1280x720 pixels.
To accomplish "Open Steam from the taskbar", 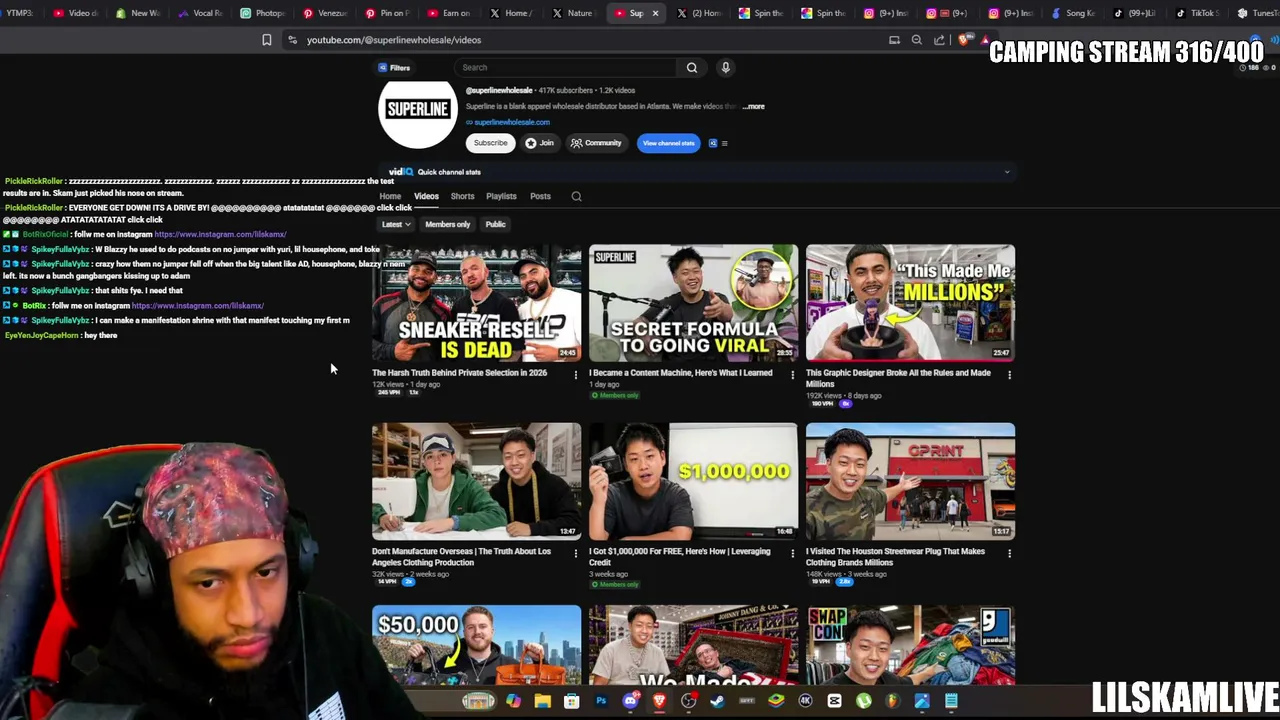I will click(717, 701).
